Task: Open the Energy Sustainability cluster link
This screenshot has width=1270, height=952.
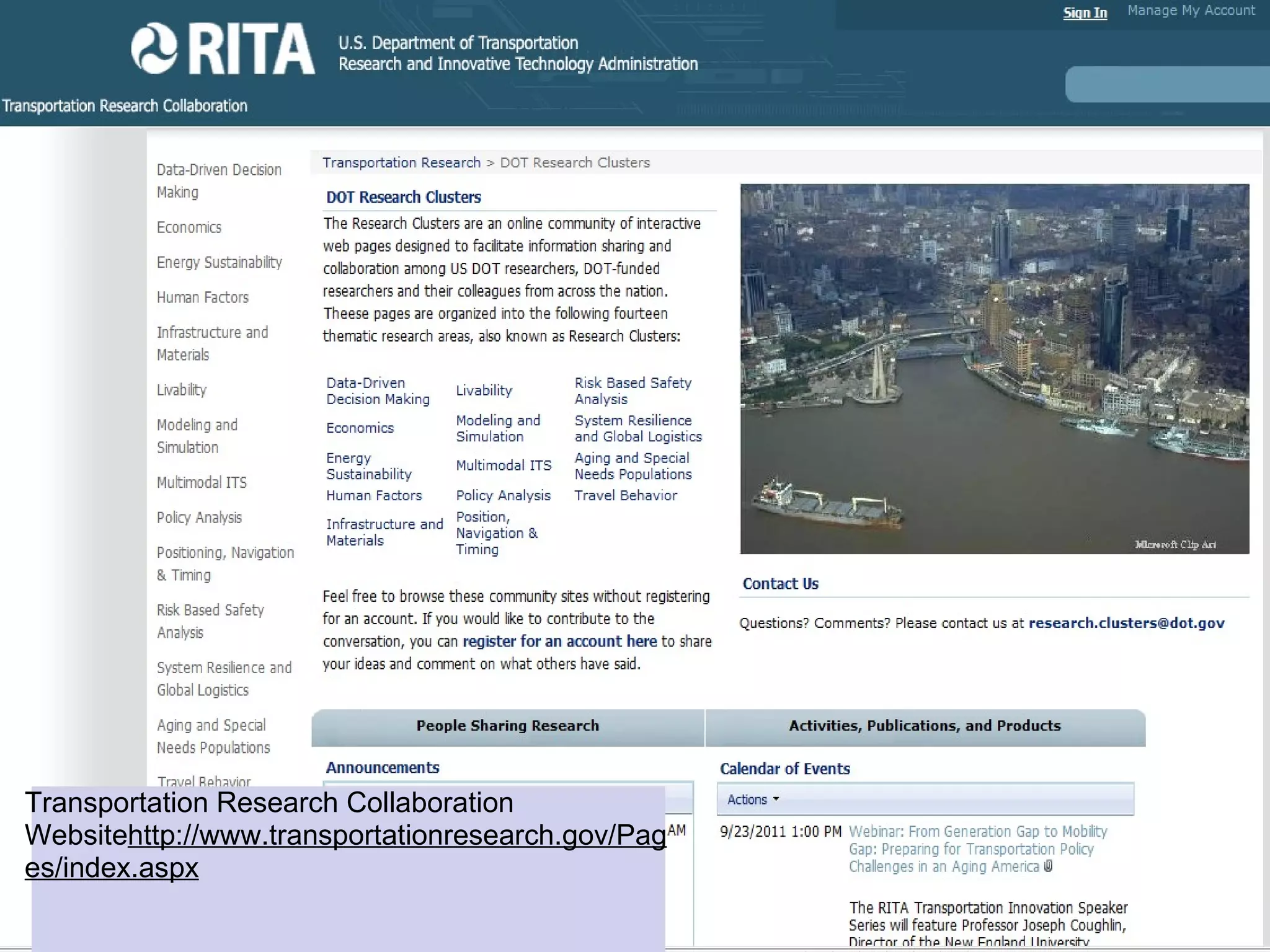Action: [x=369, y=466]
